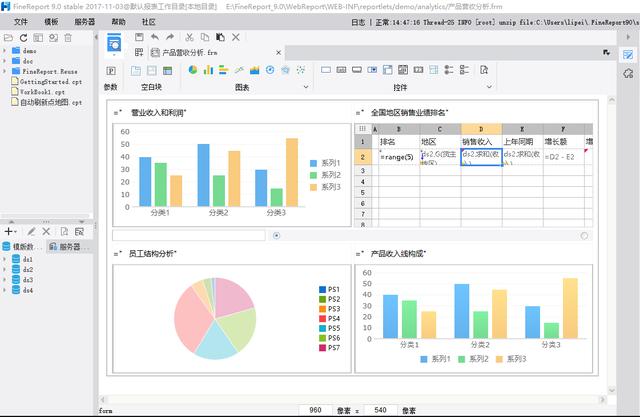The width and height of the screenshot is (640, 417).
Task: Select the radio button beside the text input
Action: 276,235
